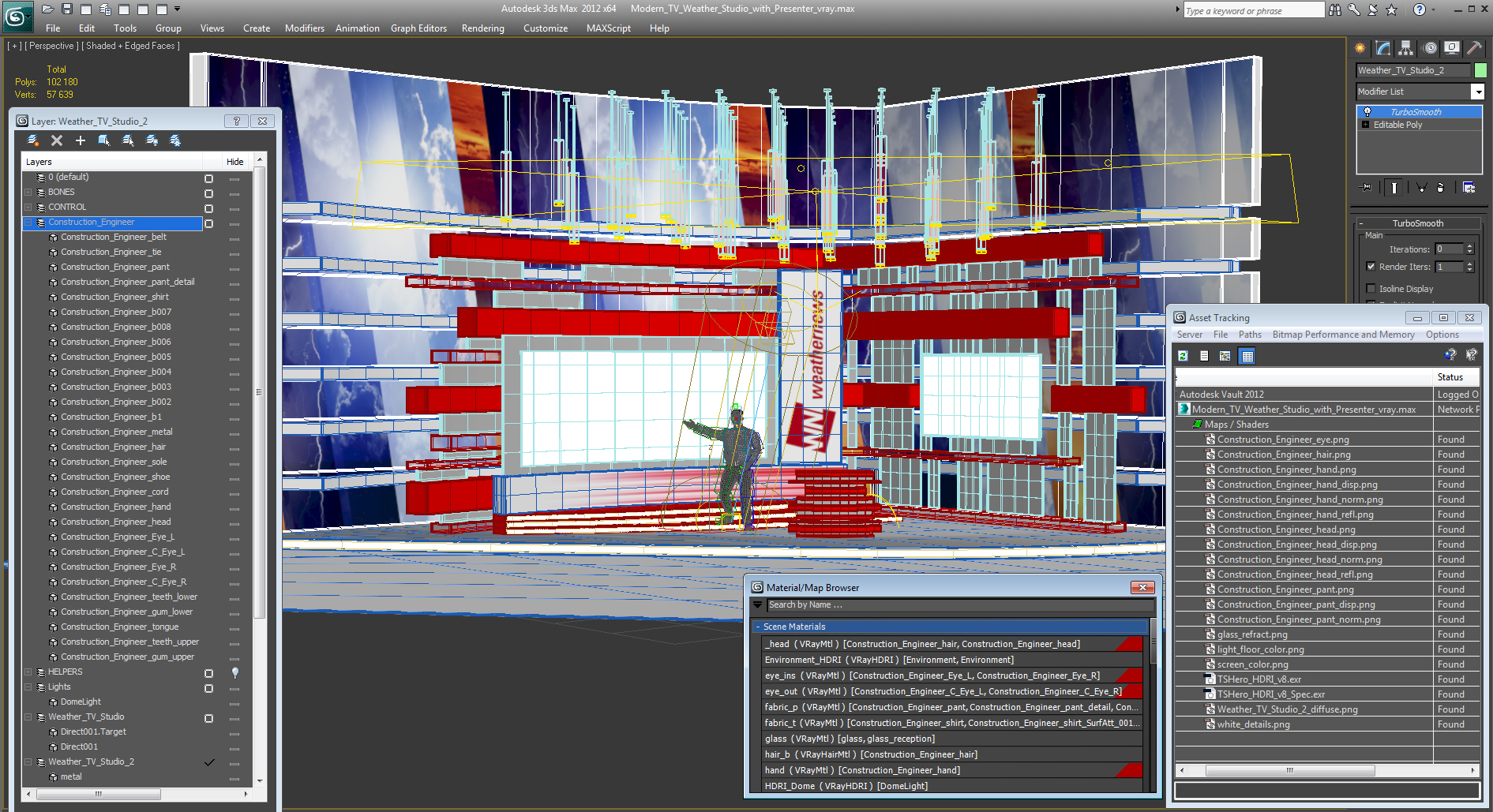Viewport: 1493px width, 812px height.
Task: Enable Isoline Display checkbox
Action: coord(1371,289)
